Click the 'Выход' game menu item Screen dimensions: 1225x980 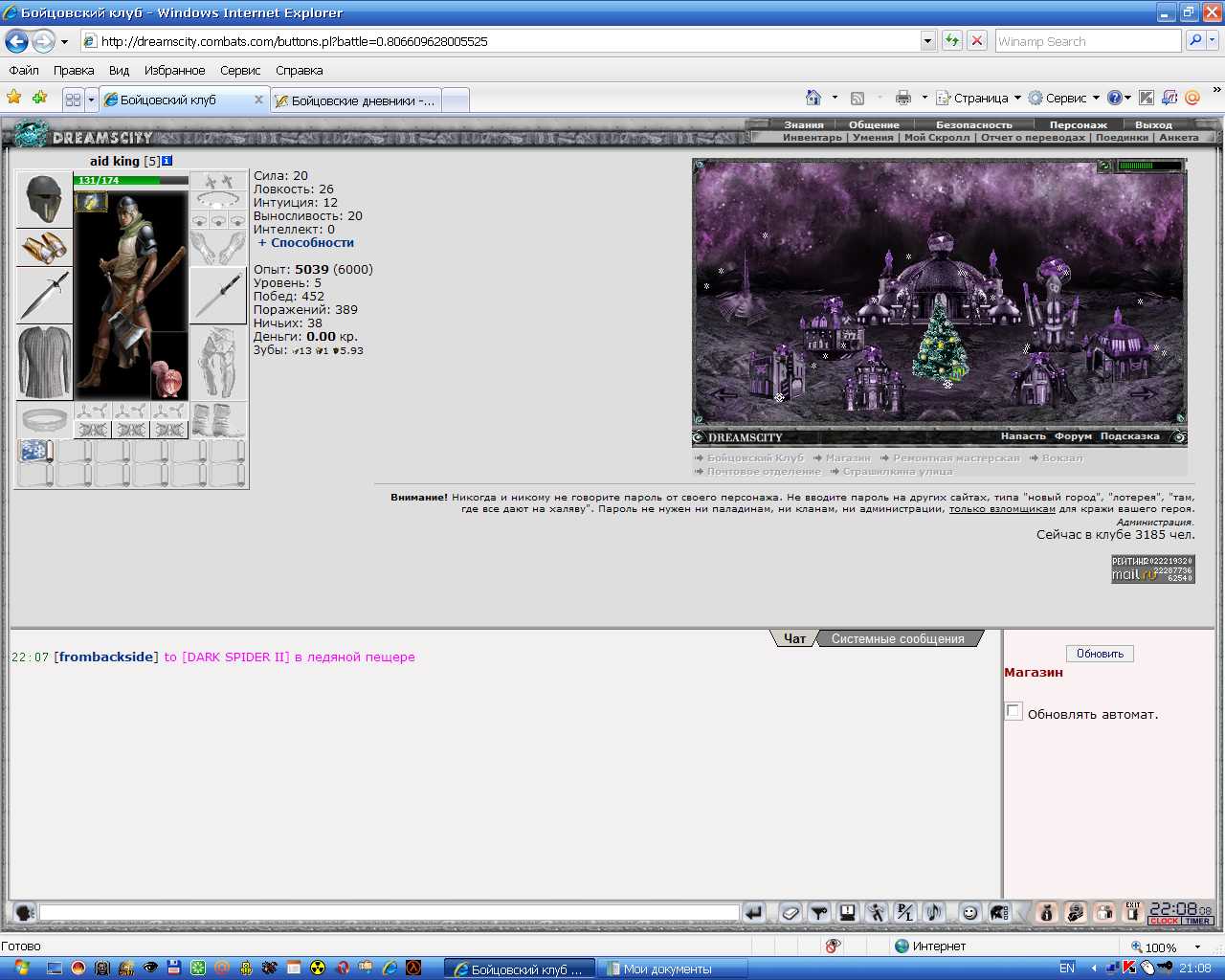coord(1153,124)
